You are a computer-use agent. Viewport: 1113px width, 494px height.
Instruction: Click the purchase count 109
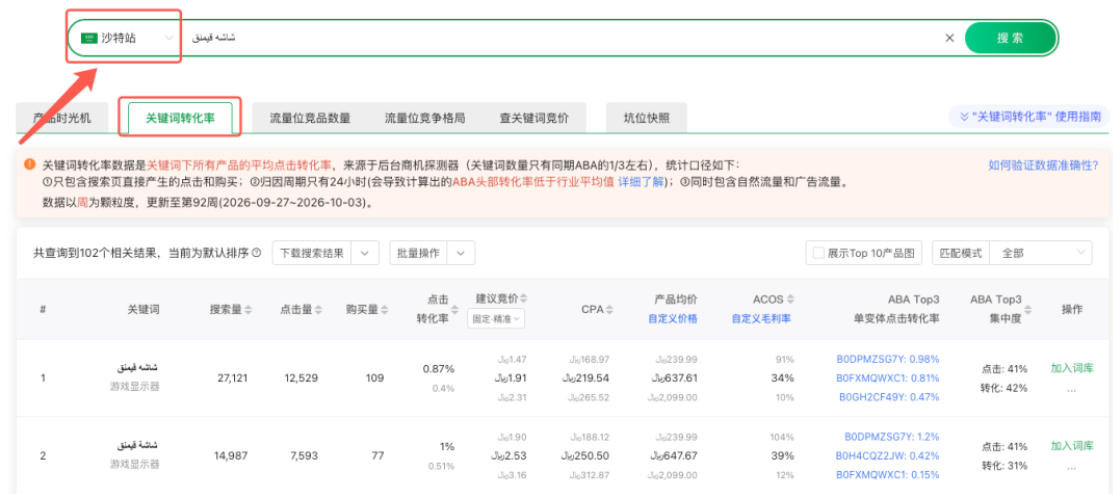click(x=375, y=378)
